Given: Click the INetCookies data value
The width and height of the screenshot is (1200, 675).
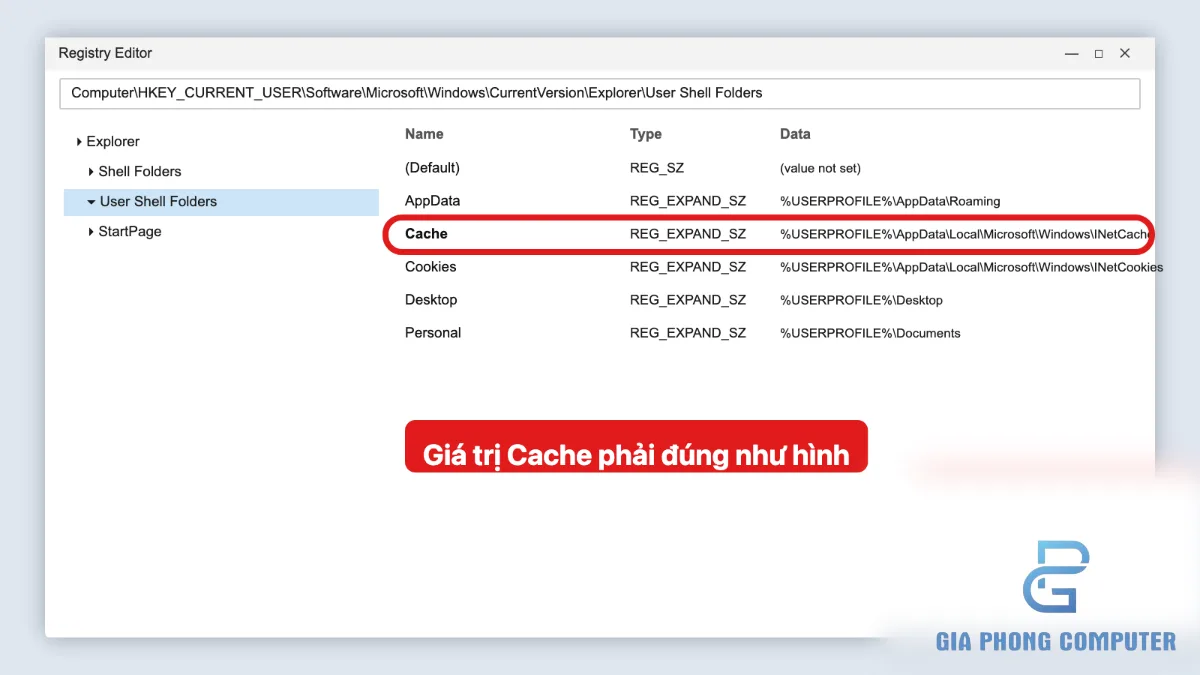Looking at the screenshot, I should [x=972, y=267].
